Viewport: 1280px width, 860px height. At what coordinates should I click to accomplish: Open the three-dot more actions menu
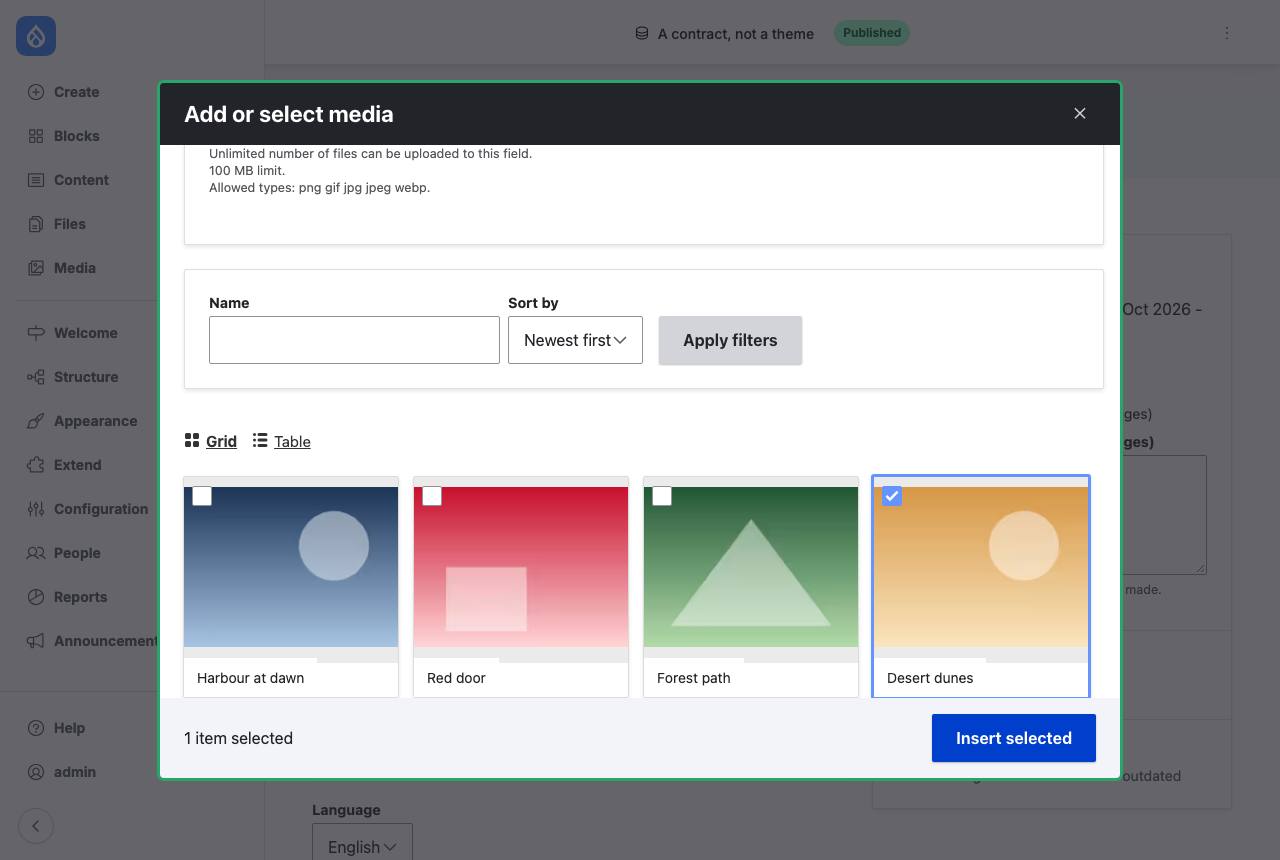1227,33
